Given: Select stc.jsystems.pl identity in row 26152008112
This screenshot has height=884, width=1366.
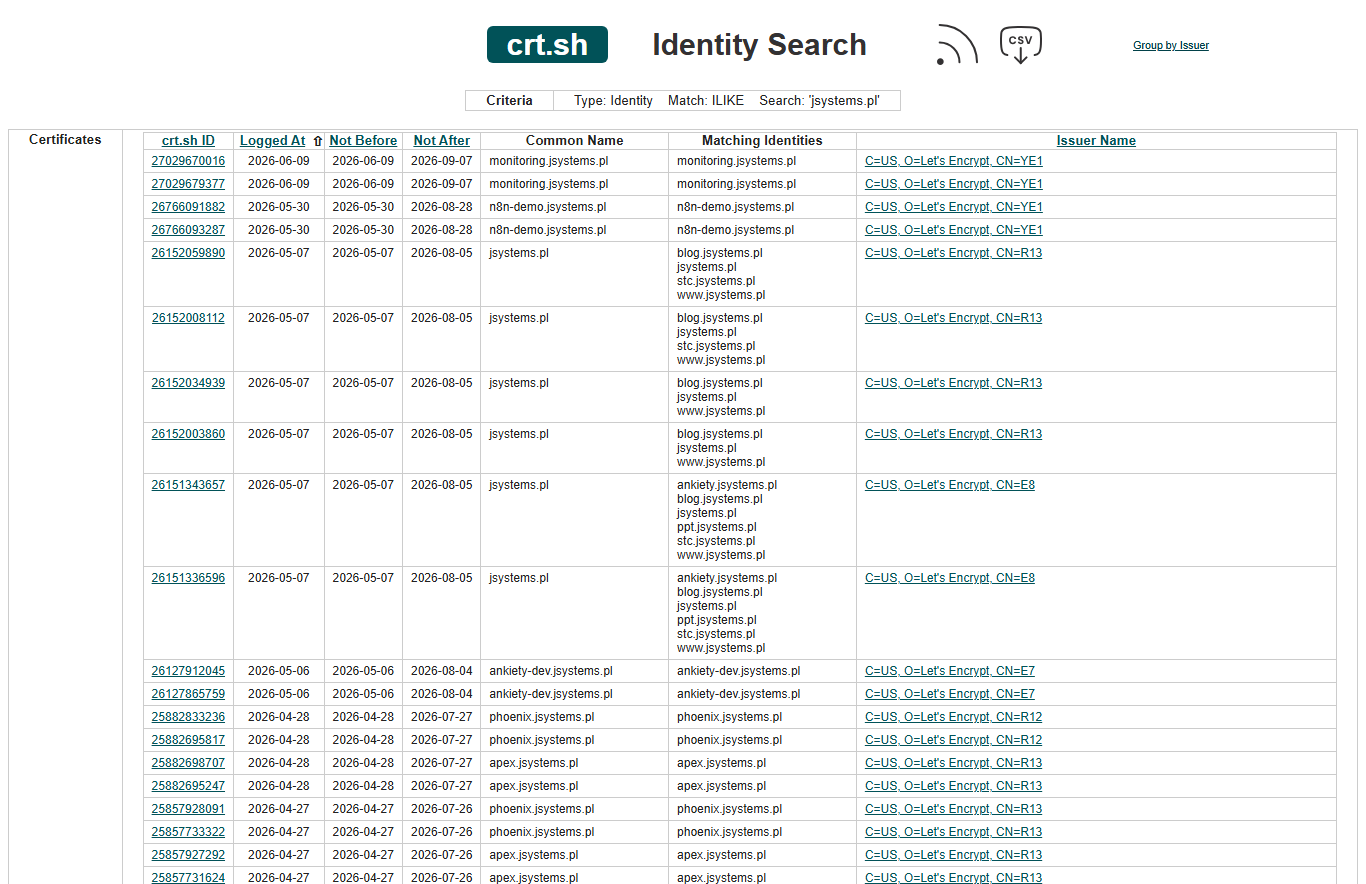Looking at the screenshot, I should point(716,346).
